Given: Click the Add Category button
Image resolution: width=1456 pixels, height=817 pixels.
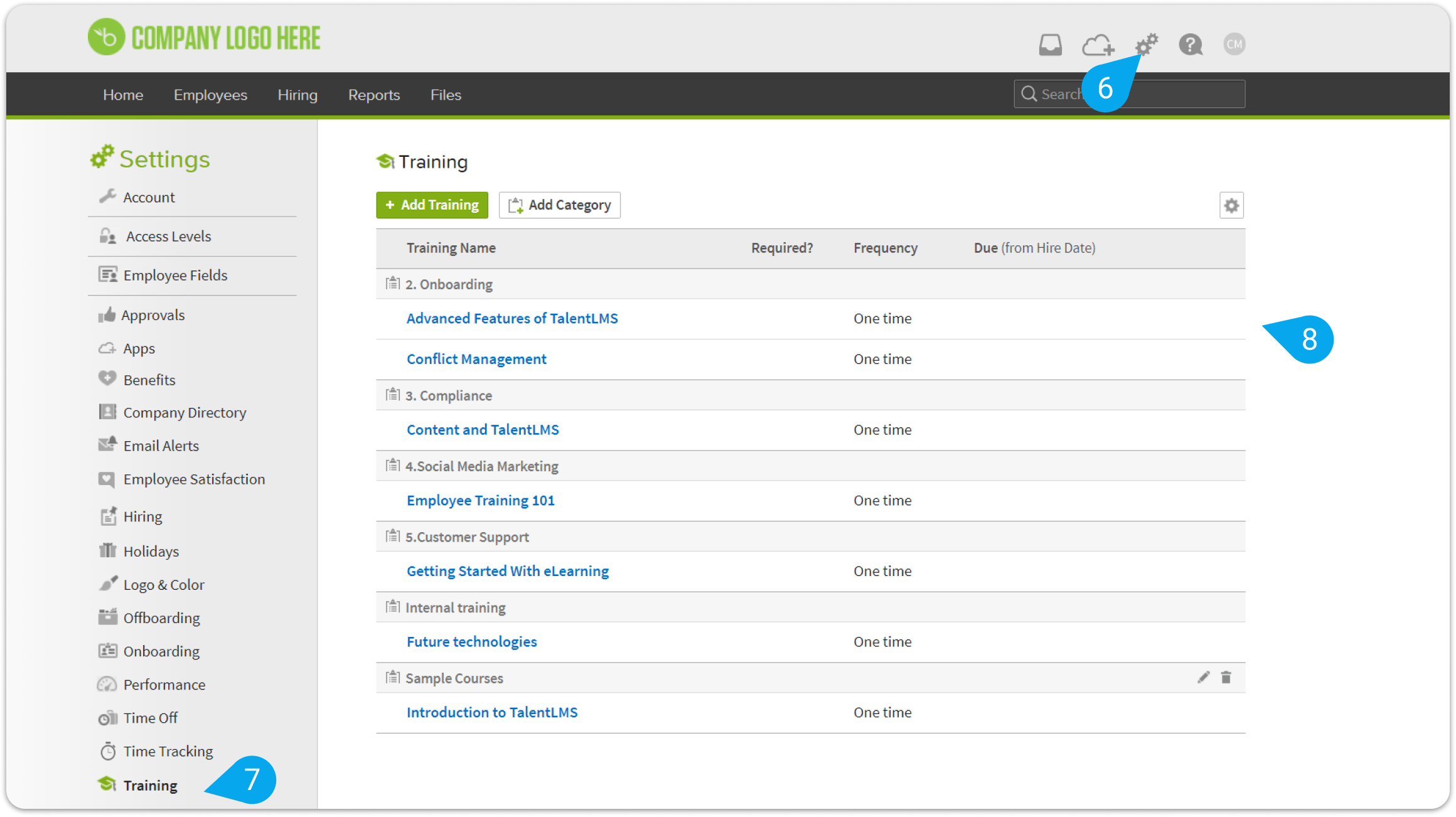Looking at the screenshot, I should pyautogui.click(x=559, y=205).
